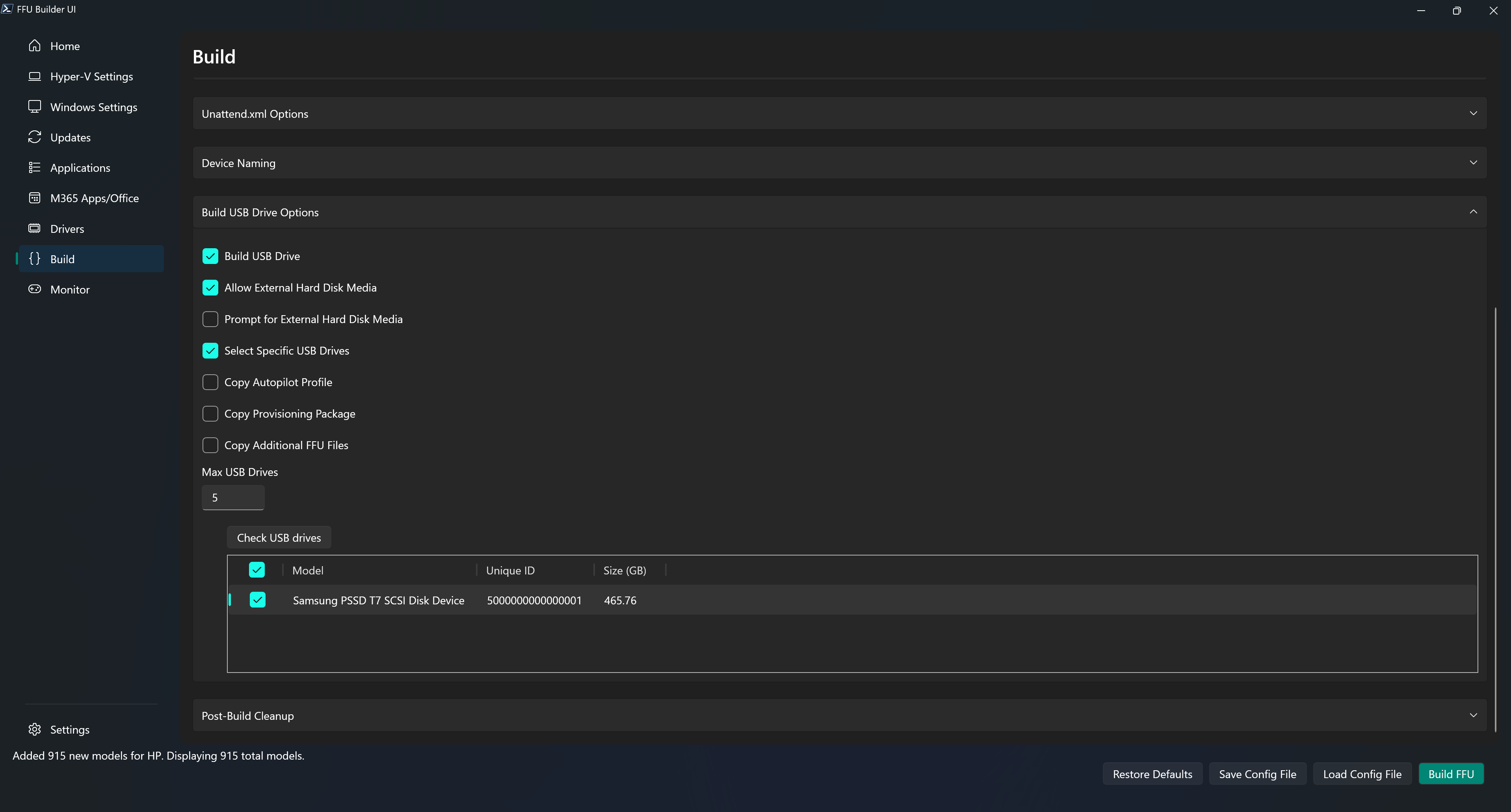Click the M365 Apps/Office calendar icon
Viewport: 1511px width, 812px height.
tap(35, 198)
